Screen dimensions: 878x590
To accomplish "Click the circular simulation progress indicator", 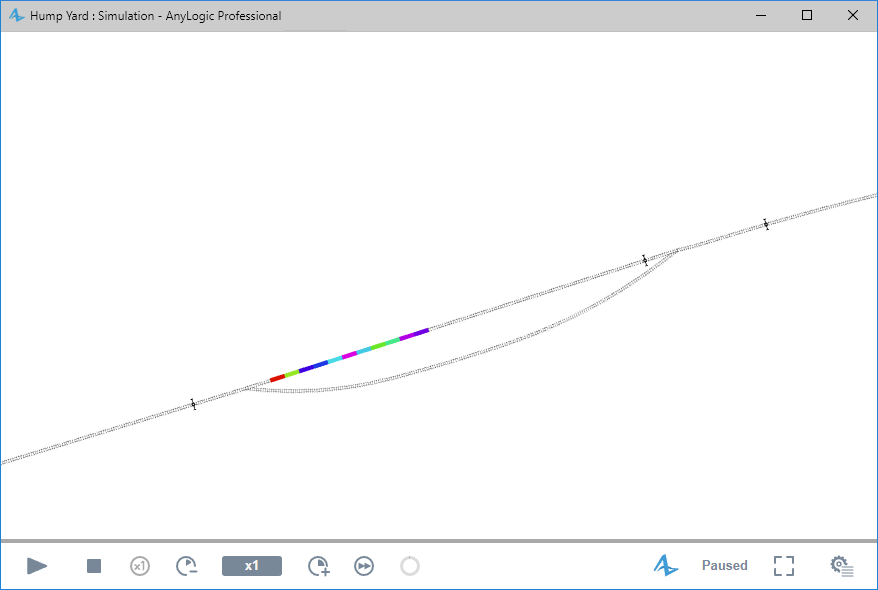I will [x=410, y=566].
